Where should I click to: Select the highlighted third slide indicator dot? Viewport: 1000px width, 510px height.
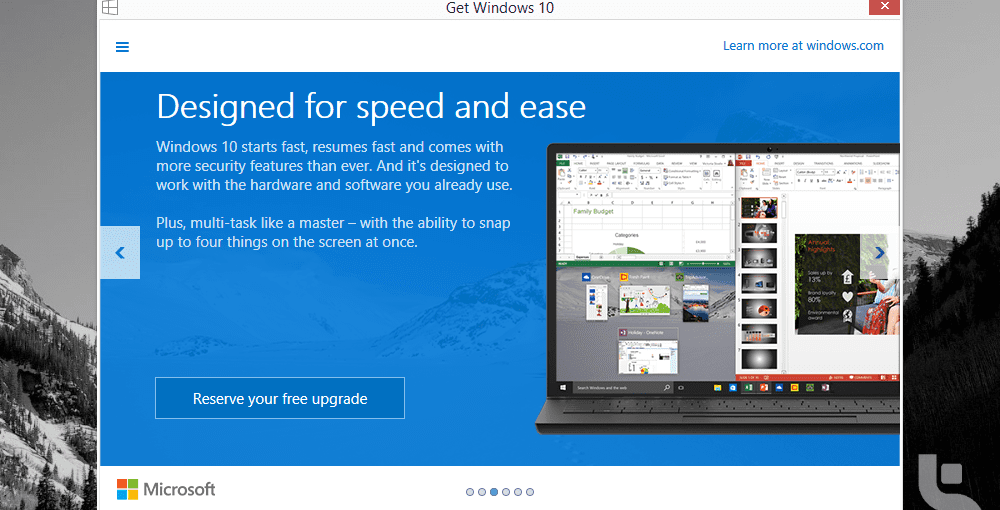[494, 492]
